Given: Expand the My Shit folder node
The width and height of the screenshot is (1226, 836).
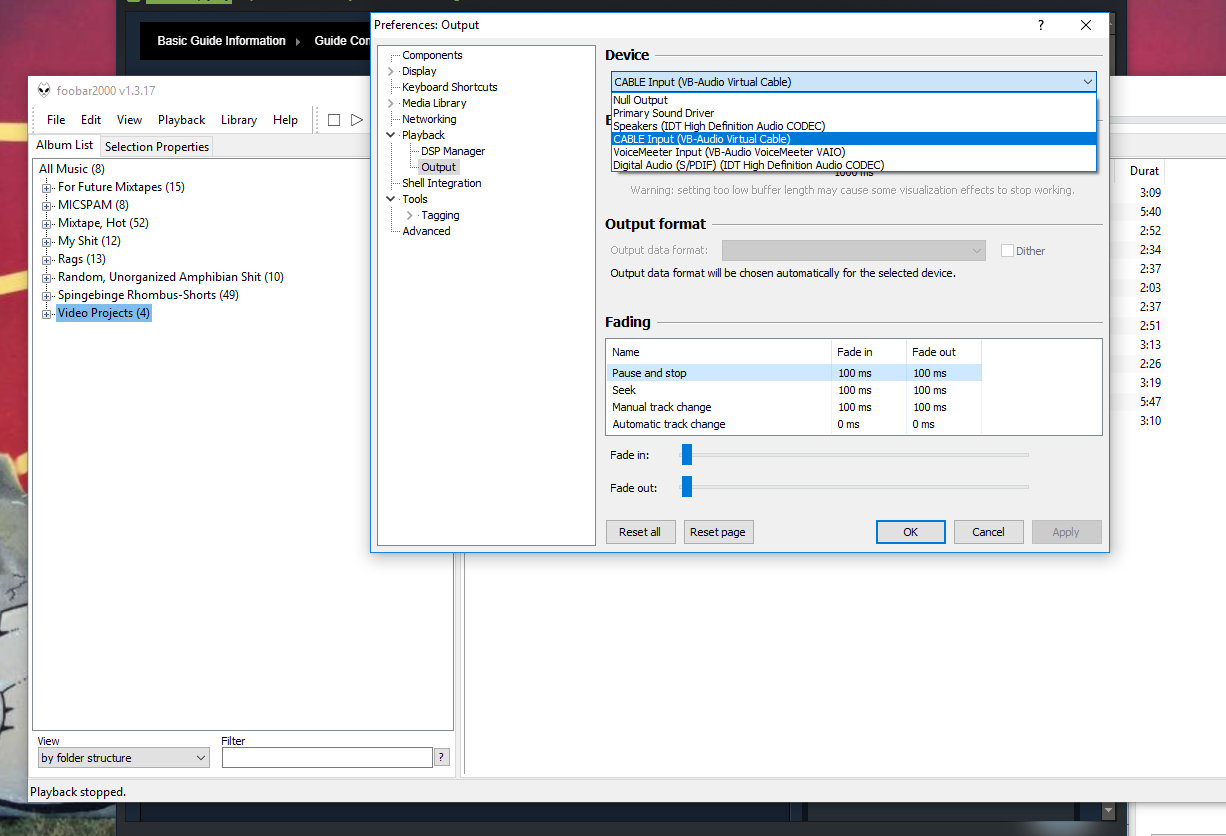Looking at the screenshot, I should pos(46,242).
